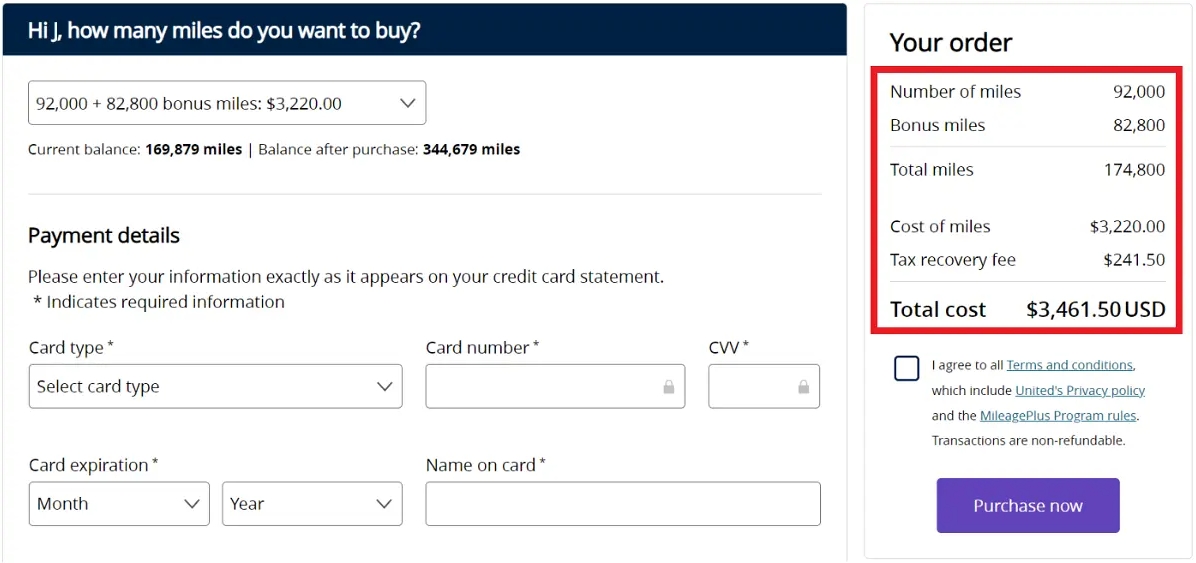This screenshot has width=1196, height=563.
Task: Click the chevron on Select card type
Action: 385,387
